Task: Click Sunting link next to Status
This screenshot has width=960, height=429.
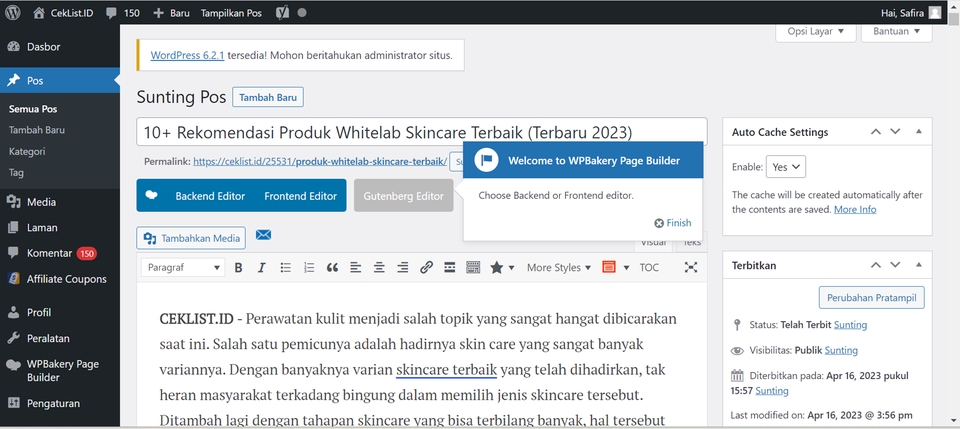Action: [x=850, y=324]
